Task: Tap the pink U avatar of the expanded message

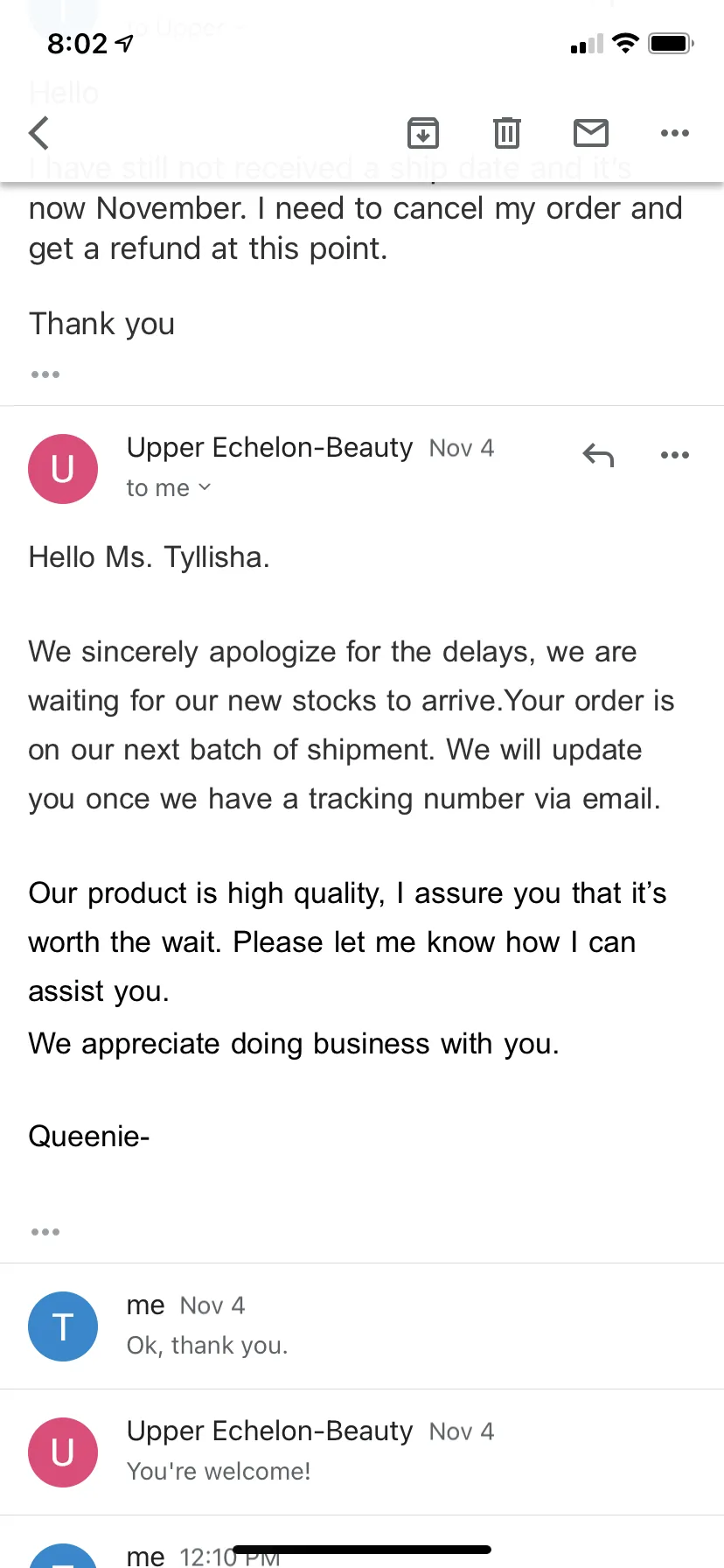Action: (63, 469)
